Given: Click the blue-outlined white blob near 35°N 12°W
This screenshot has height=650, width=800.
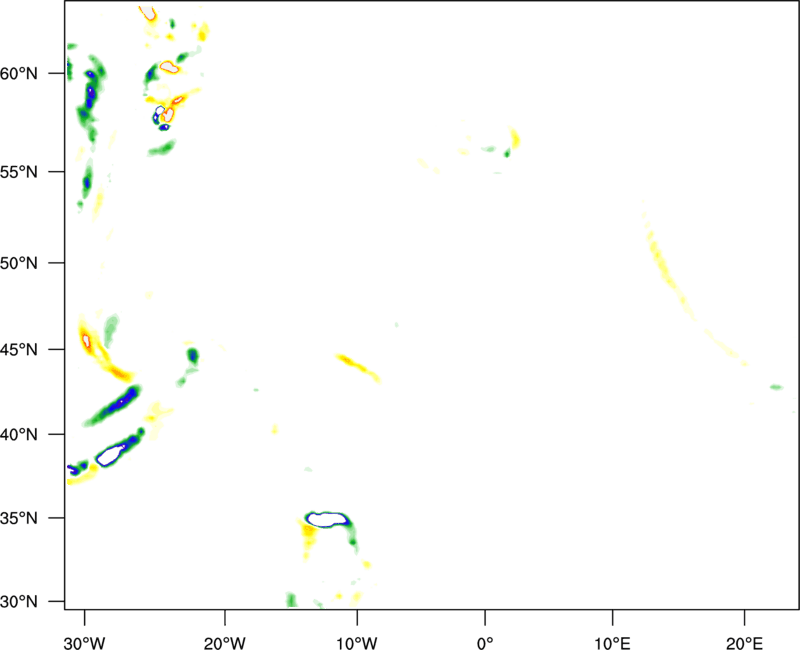Looking at the screenshot, I should pyautogui.click(x=327, y=519).
